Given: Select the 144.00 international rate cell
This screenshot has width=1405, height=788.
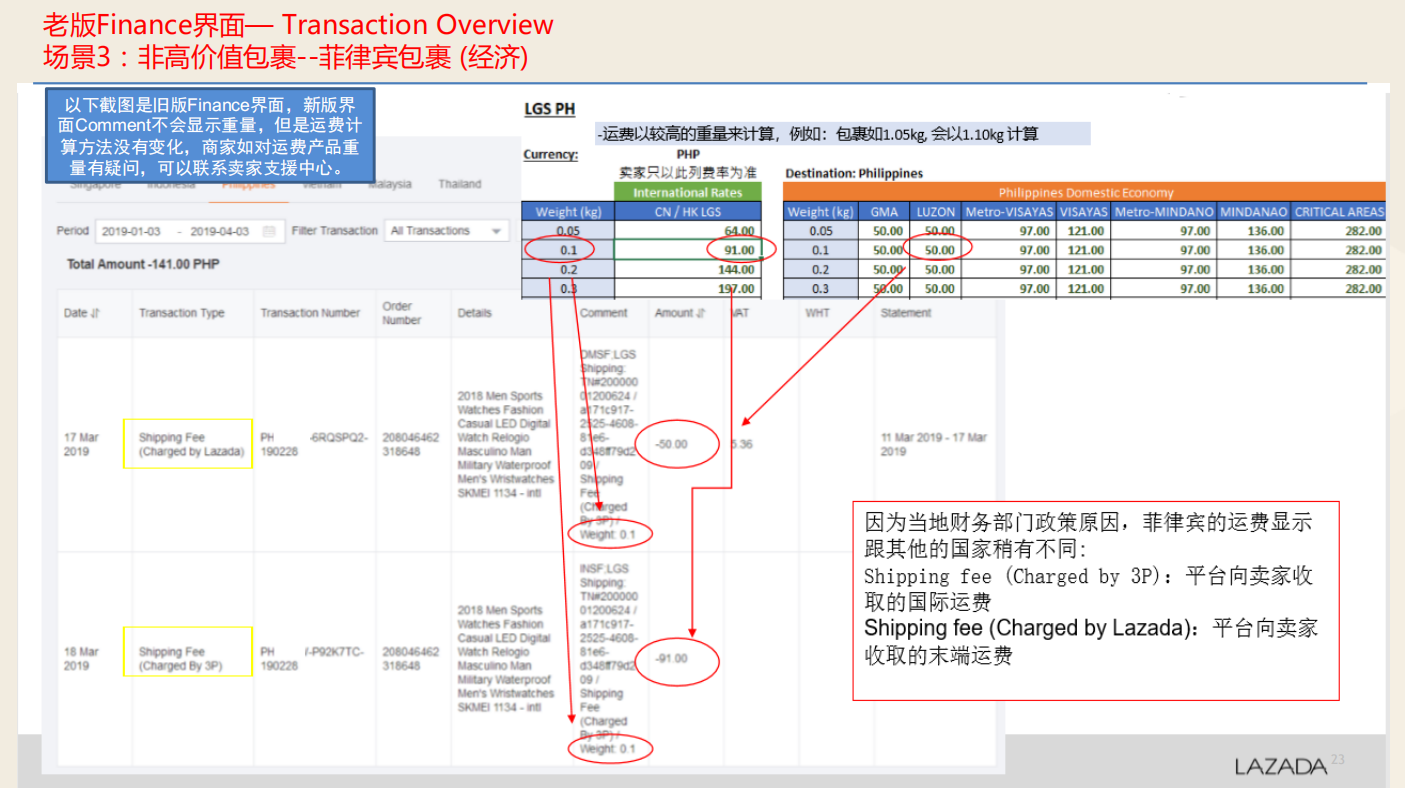Looking at the screenshot, I should click(687, 270).
